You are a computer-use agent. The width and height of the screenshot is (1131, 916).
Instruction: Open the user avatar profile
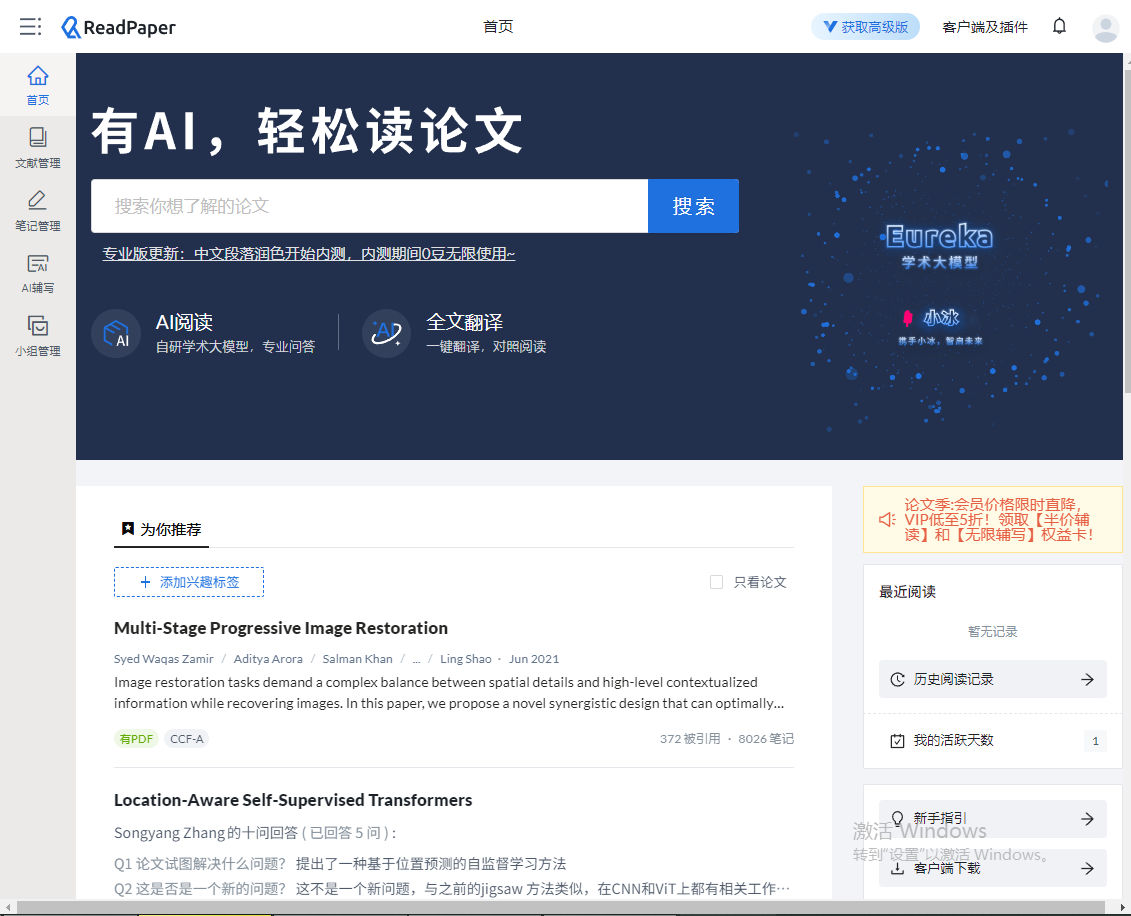(x=1105, y=28)
